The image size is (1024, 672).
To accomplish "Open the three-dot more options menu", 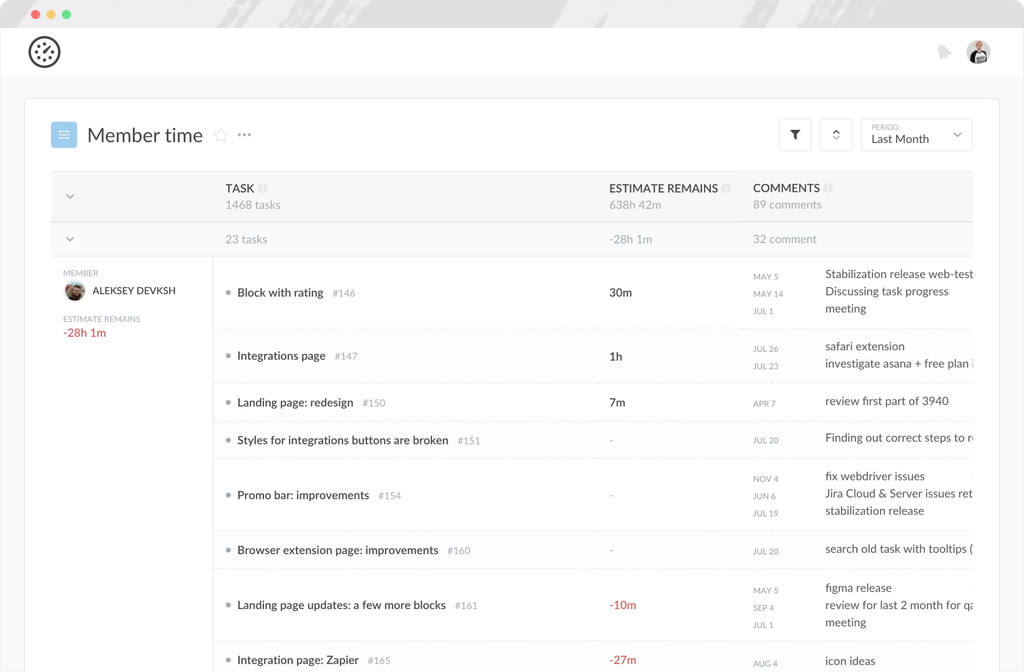I will coord(244,135).
